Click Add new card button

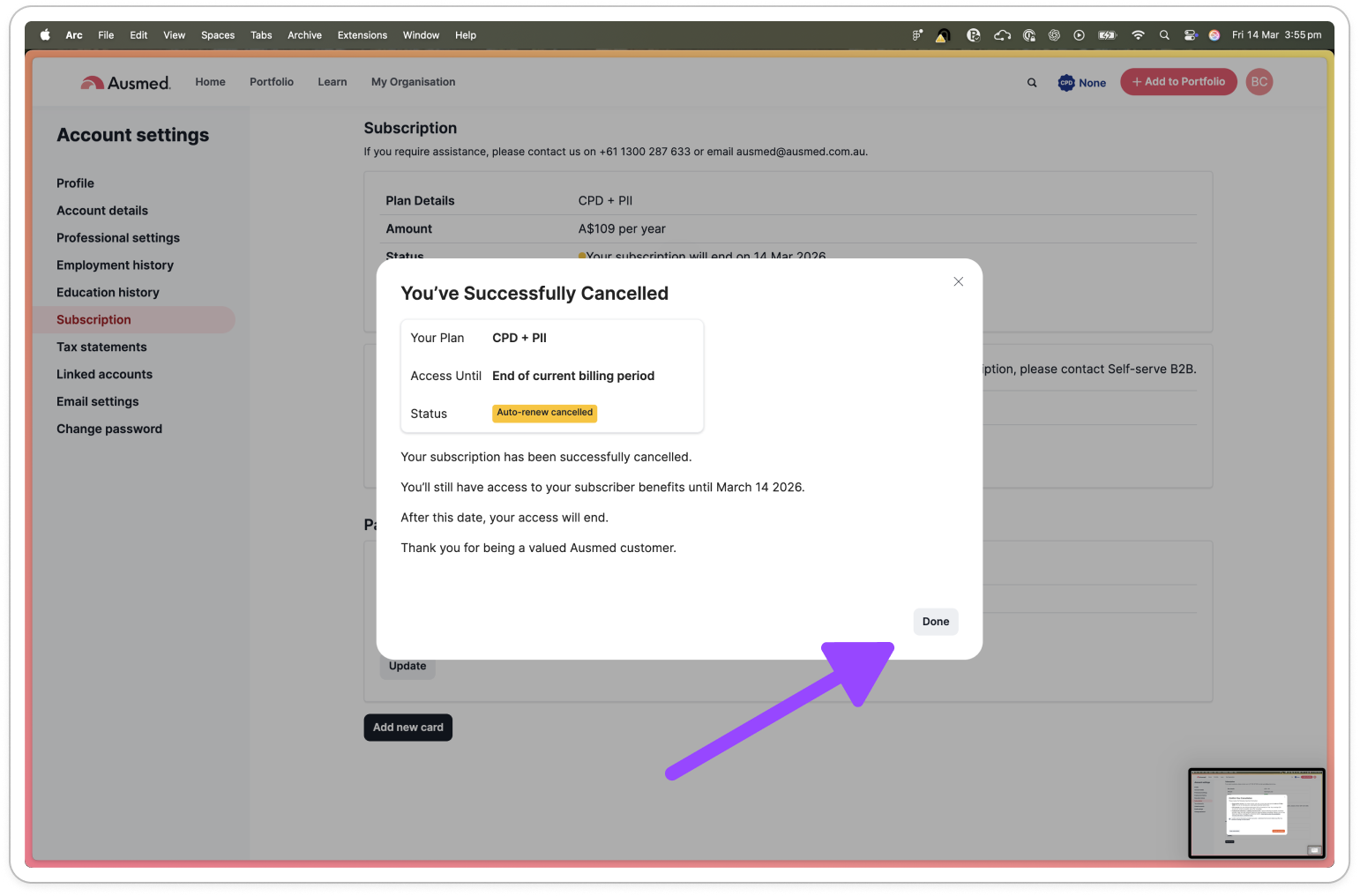point(407,728)
